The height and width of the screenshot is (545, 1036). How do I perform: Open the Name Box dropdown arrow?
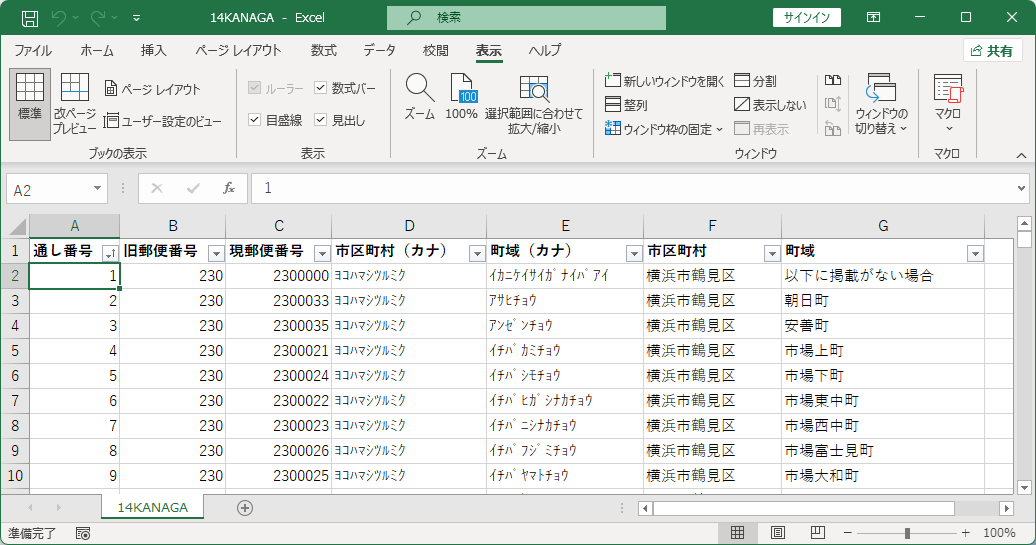click(97, 189)
